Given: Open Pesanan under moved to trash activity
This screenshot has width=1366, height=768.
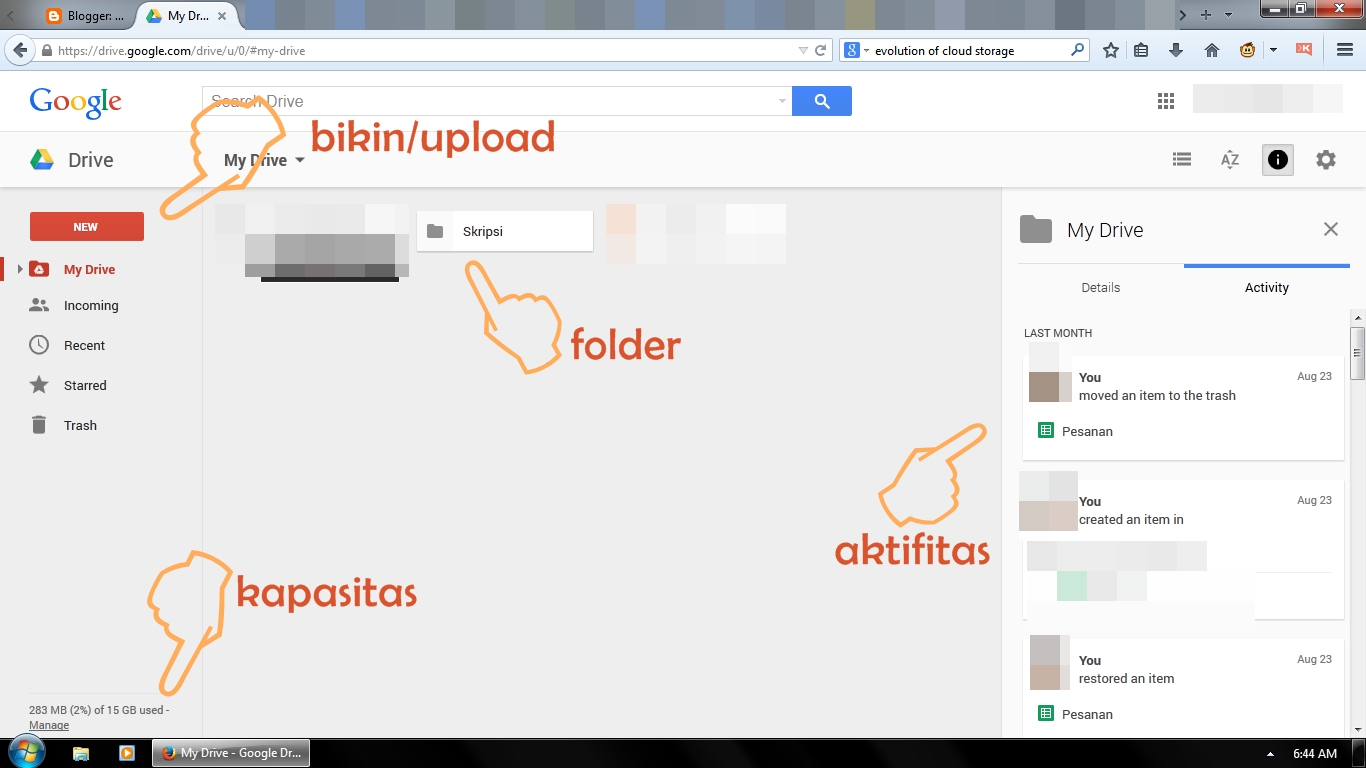Looking at the screenshot, I should [1087, 432].
